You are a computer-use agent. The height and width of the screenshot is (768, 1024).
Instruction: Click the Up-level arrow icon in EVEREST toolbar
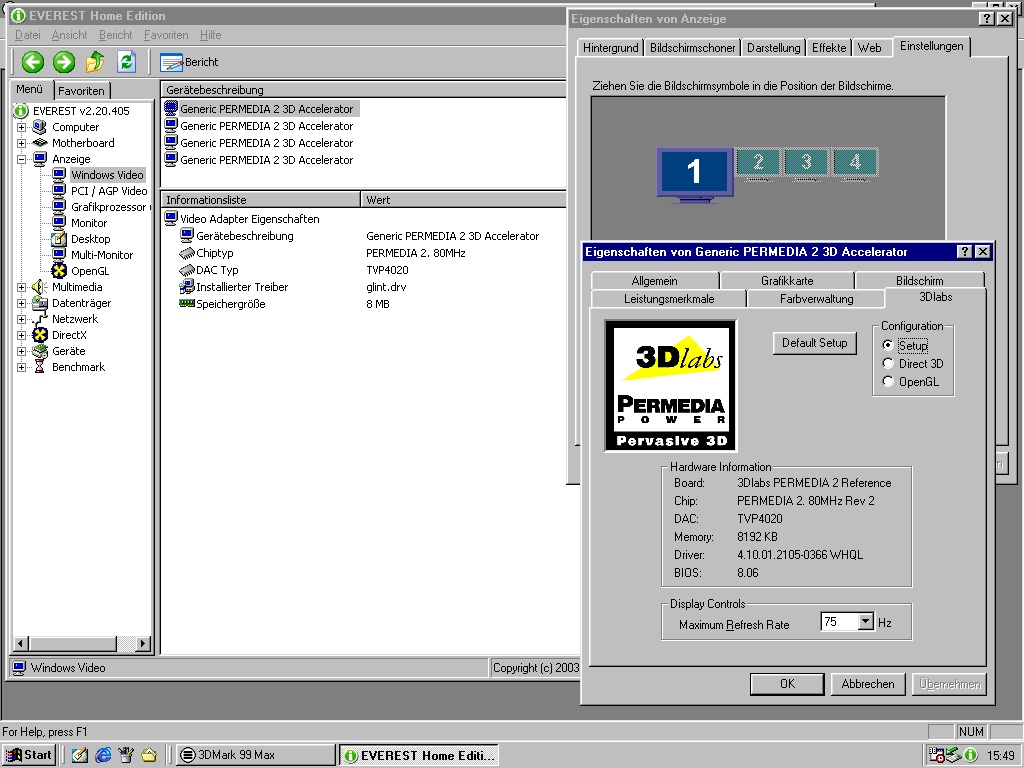click(x=95, y=62)
